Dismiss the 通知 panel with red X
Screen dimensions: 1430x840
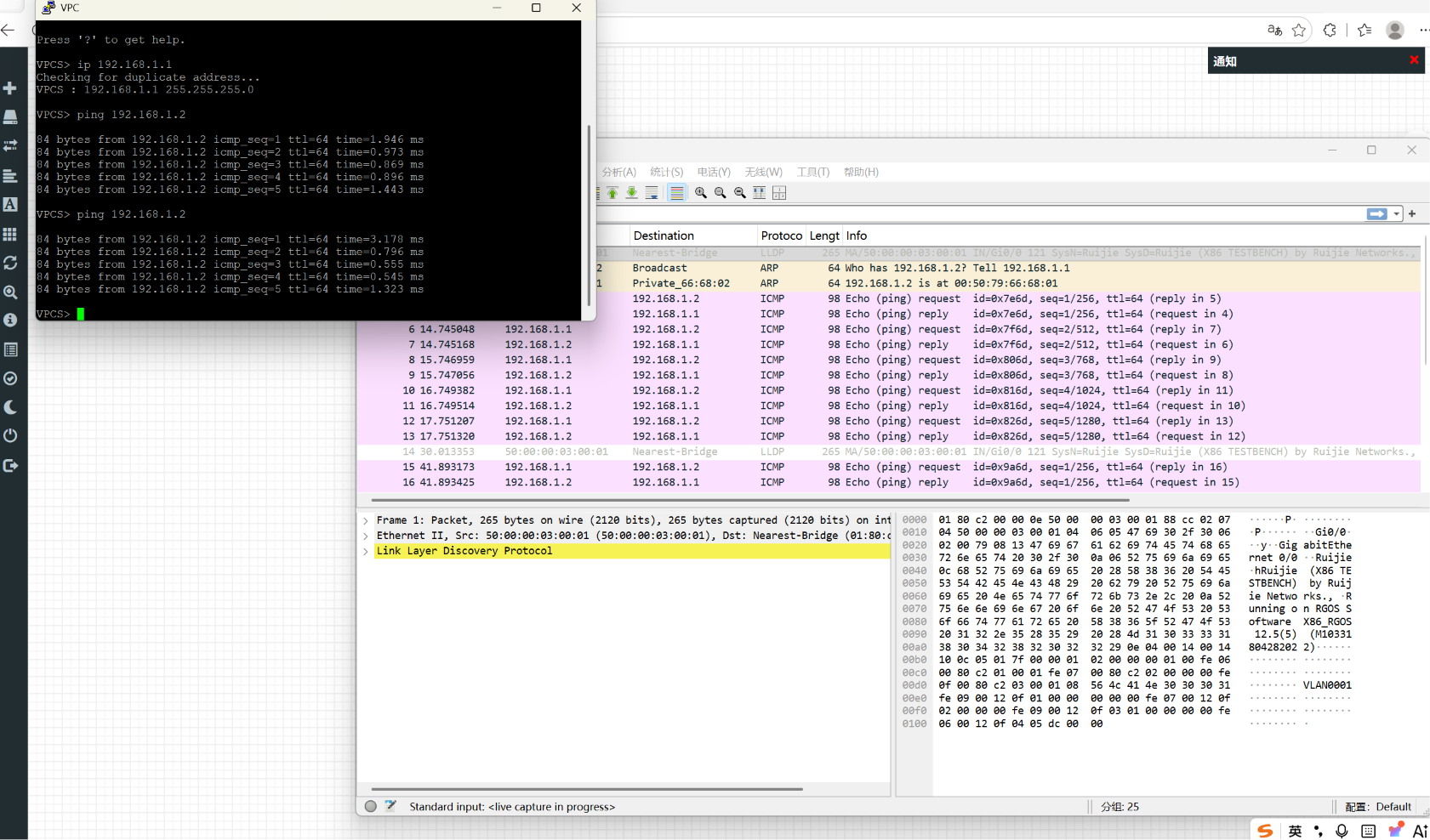point(1414,60)
